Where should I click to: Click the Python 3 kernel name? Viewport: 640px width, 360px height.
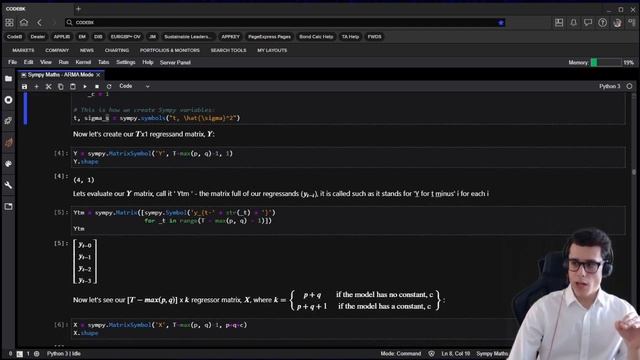tap(609, 86)
